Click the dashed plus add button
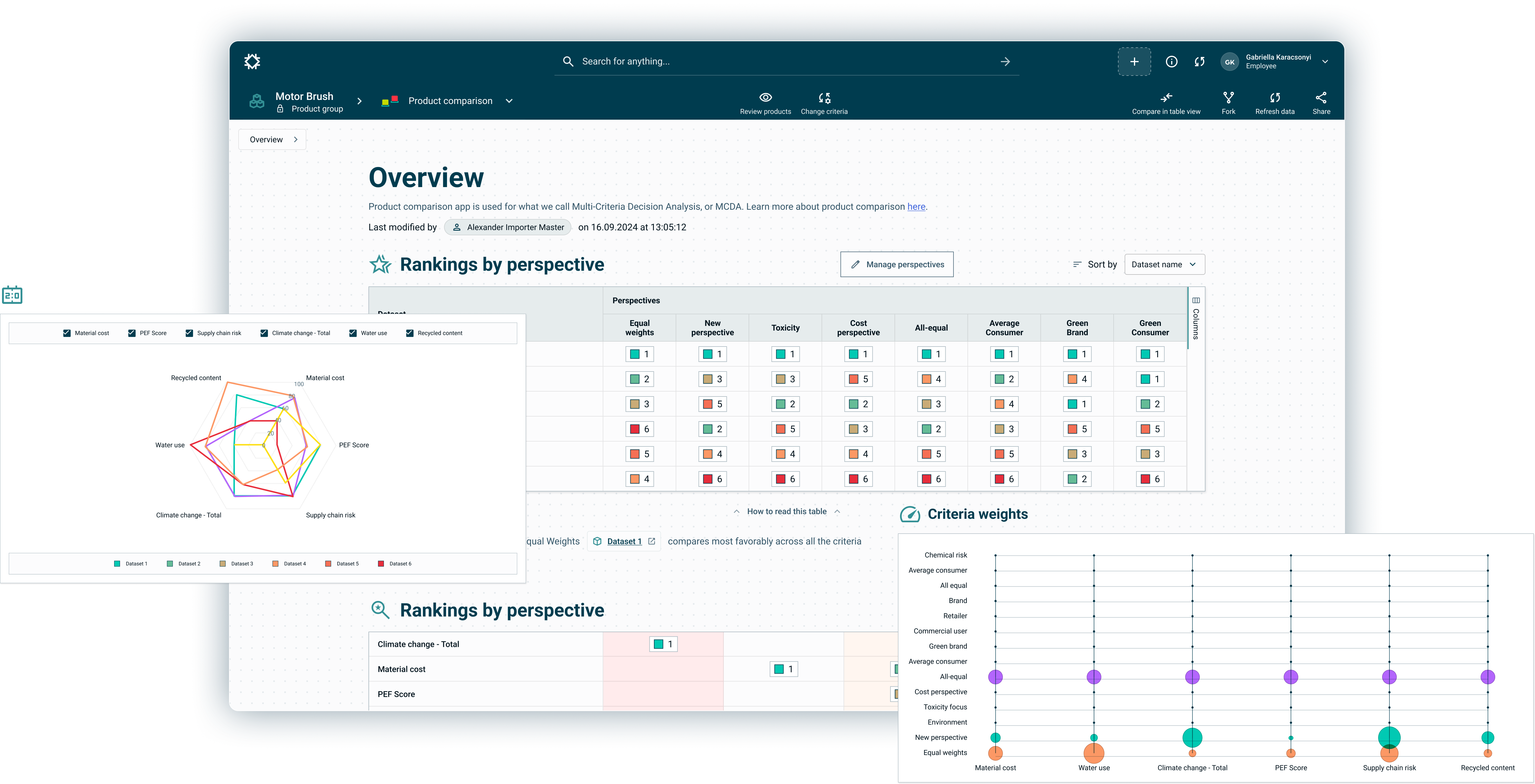This screenshot has height=784, width=1535. pyautogui.click(x=1134, y=61)
